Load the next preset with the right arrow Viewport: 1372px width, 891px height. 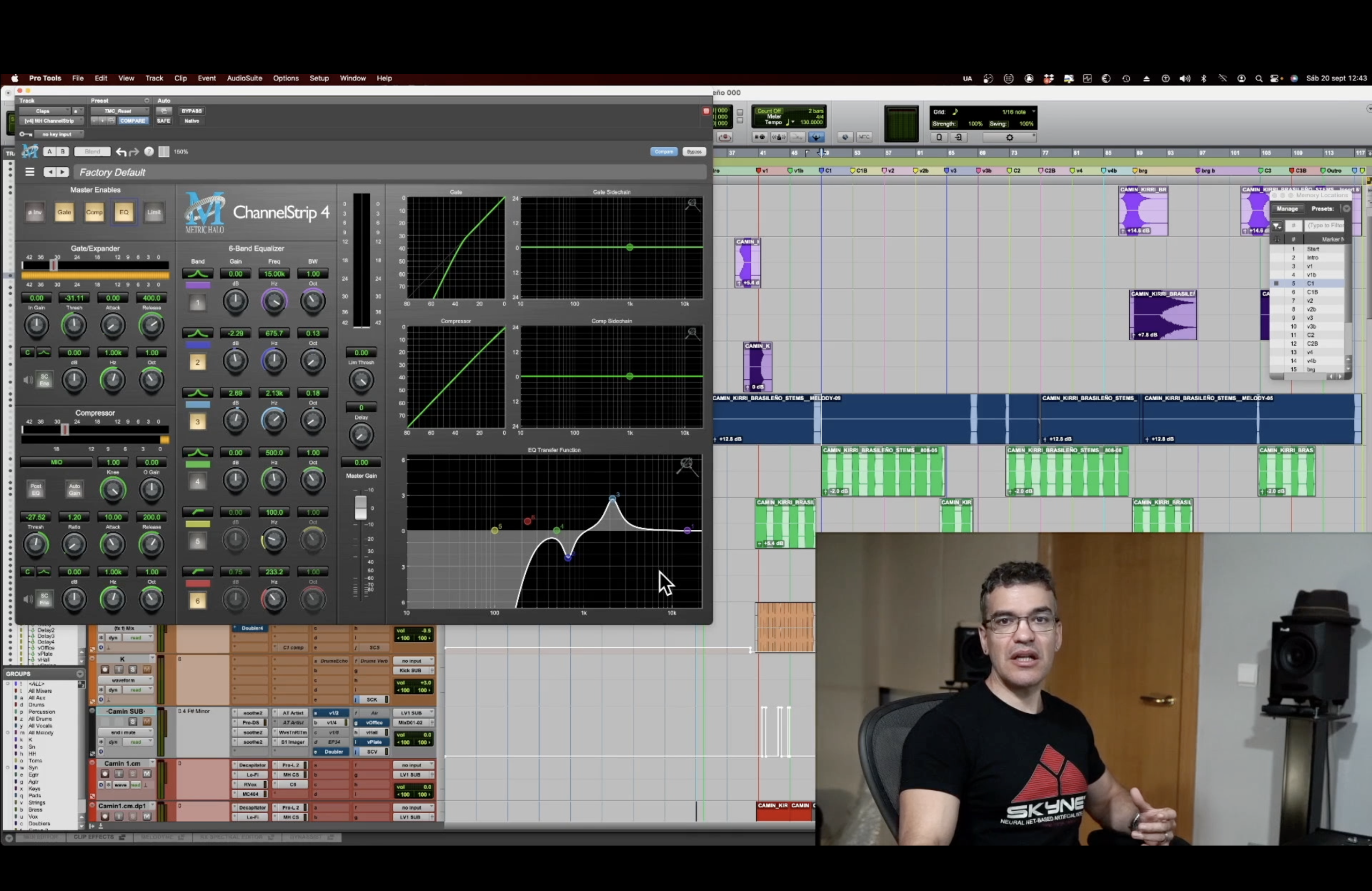pos(63,172)
